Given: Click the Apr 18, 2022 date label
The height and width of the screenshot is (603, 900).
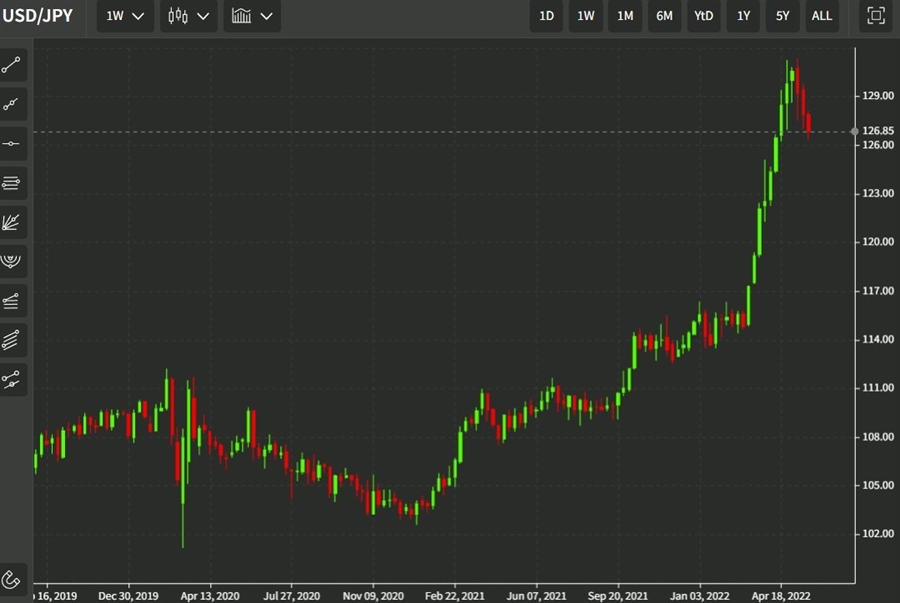Looking at the screenshot, I should (781, 596).
